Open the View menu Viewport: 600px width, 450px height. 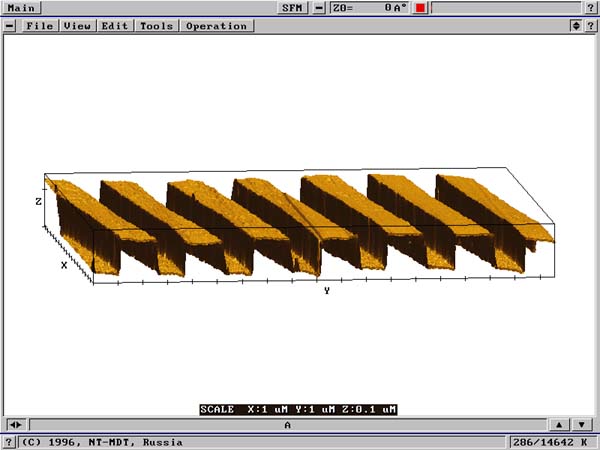click(77, 25)
